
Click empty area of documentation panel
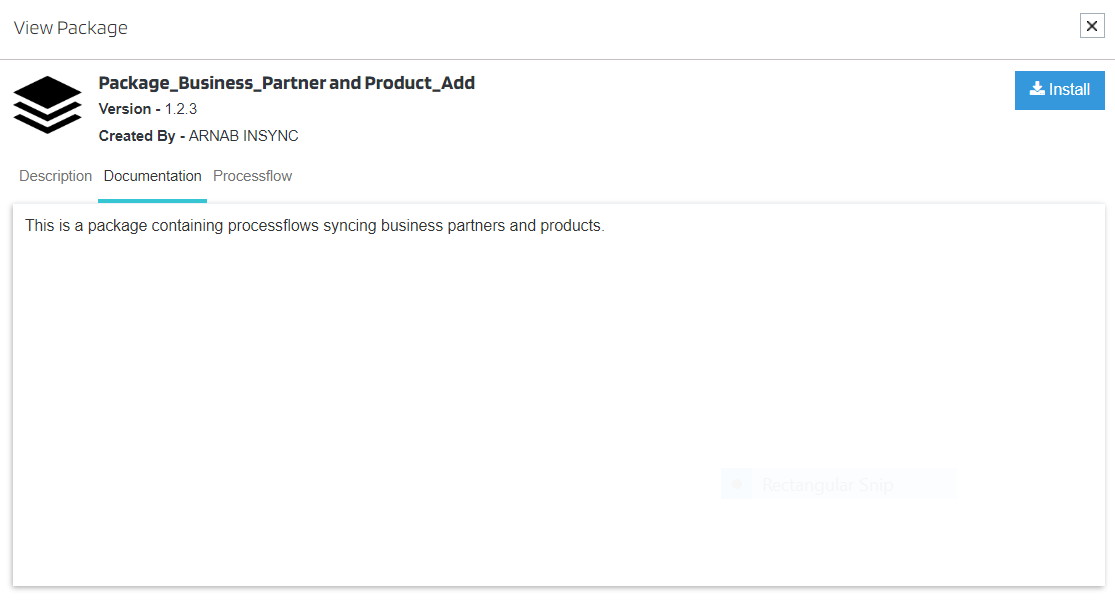click(400, 400)
